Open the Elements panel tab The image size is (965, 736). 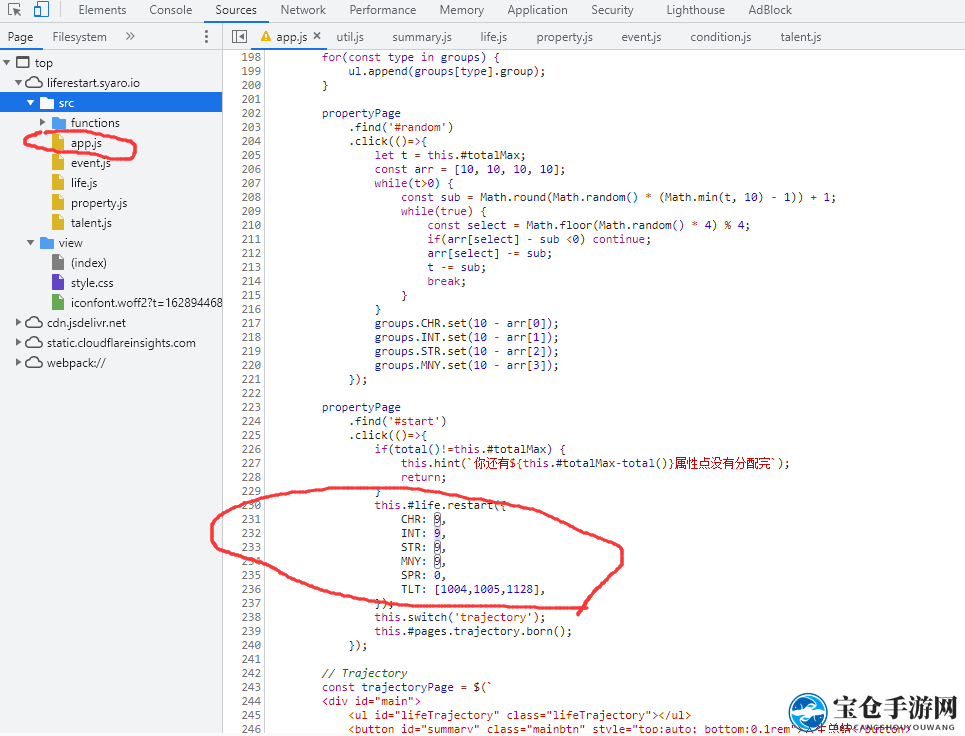coord(102,10)
